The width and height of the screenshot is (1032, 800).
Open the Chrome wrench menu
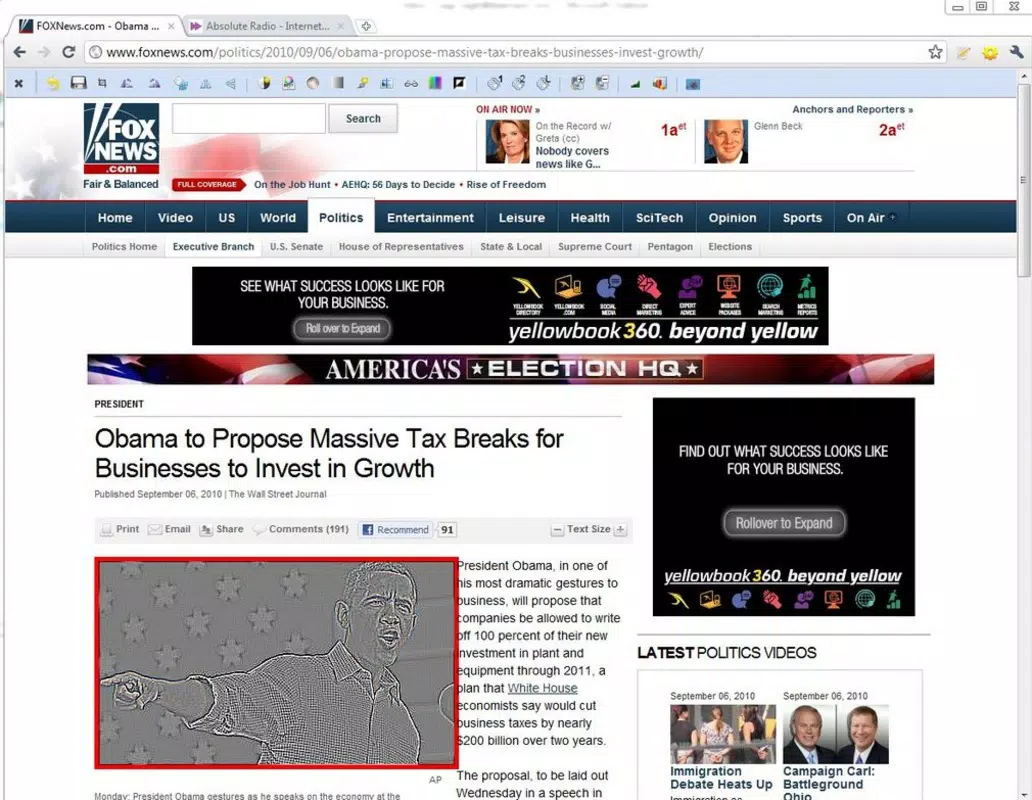(1016, 52)
